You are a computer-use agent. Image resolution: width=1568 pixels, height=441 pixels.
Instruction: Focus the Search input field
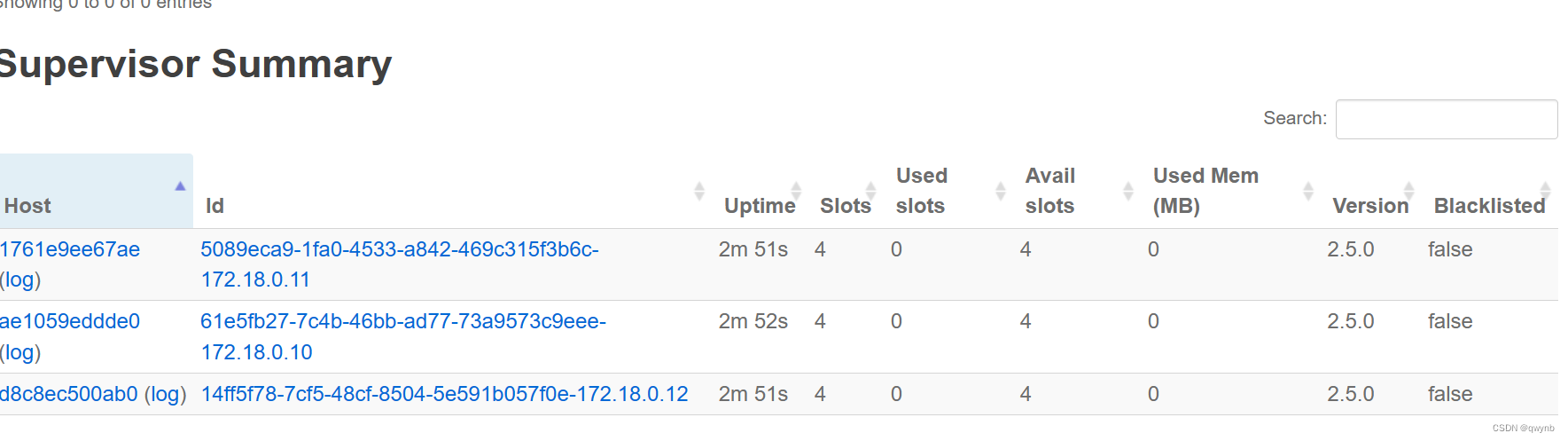(x=1447, y=119)
